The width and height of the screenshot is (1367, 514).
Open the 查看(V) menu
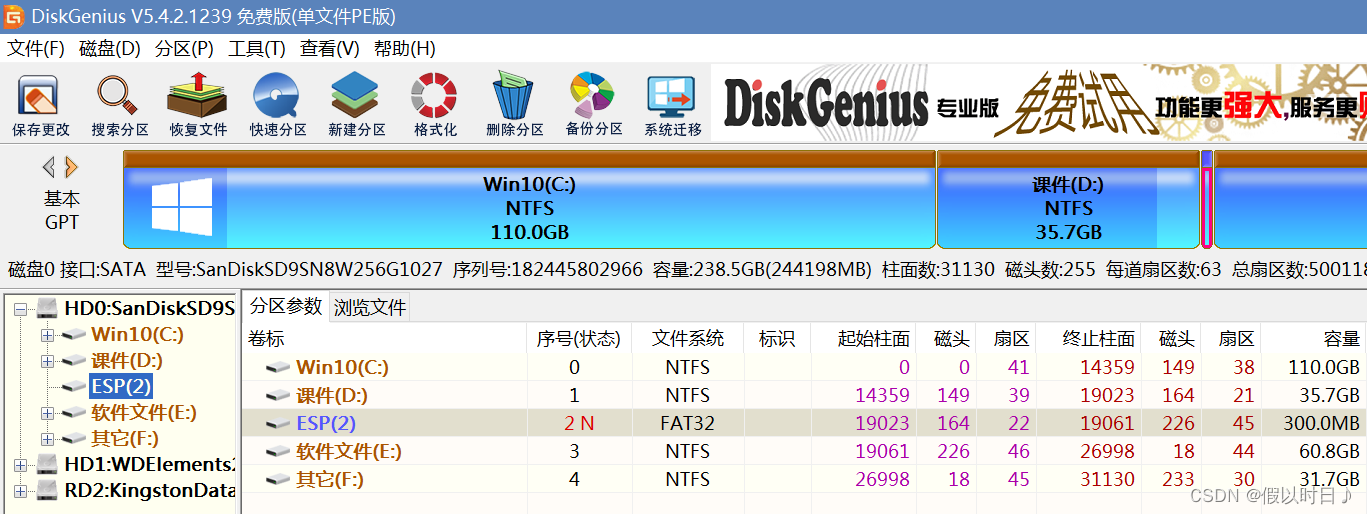click(x=330, y=48)
